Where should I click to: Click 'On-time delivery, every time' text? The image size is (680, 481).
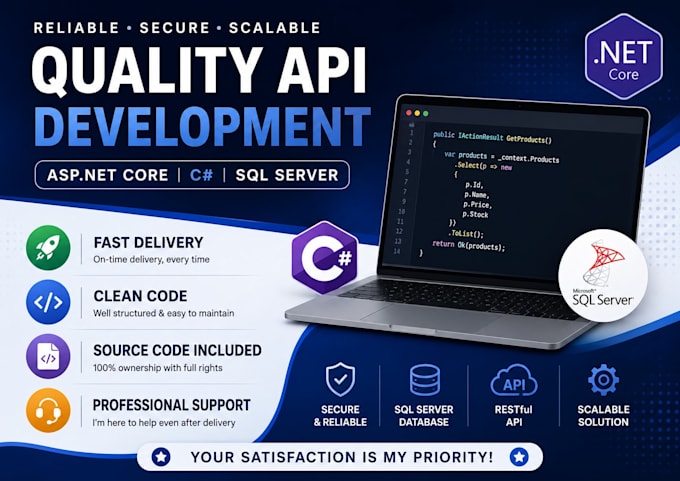[x=151, y=259]
